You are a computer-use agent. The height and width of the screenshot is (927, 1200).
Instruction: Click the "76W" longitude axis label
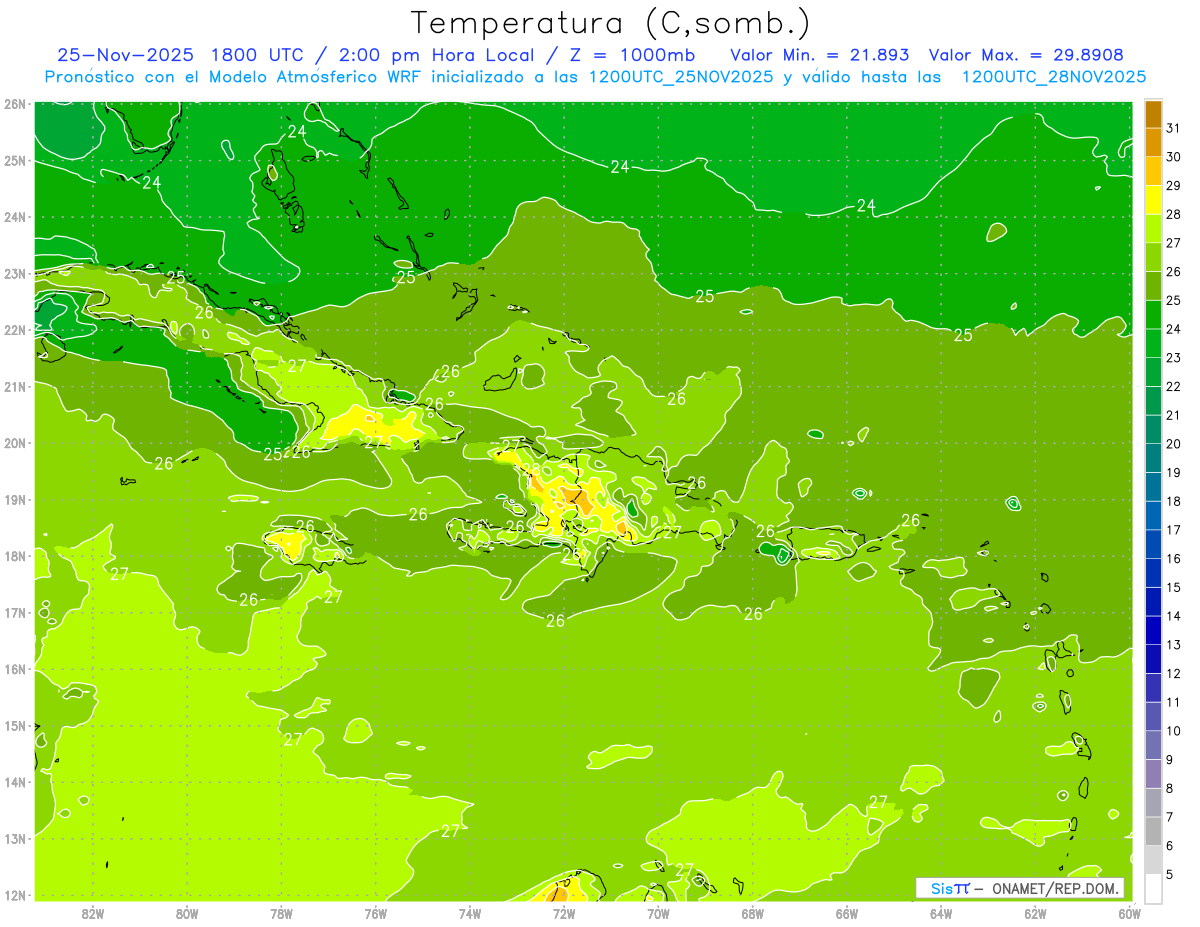tap(375, 912)
